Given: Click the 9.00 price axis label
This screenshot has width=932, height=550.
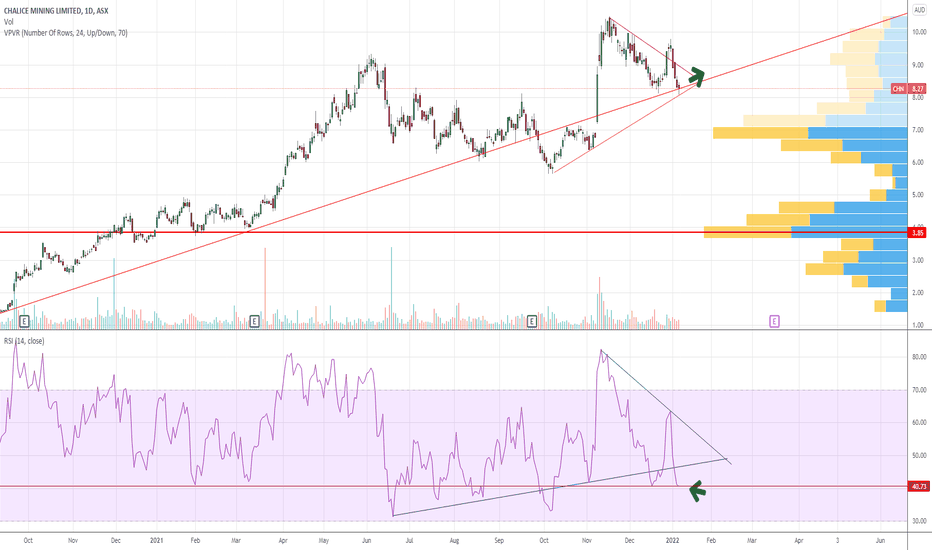Looking at the screenshot, I should point(919,65).
